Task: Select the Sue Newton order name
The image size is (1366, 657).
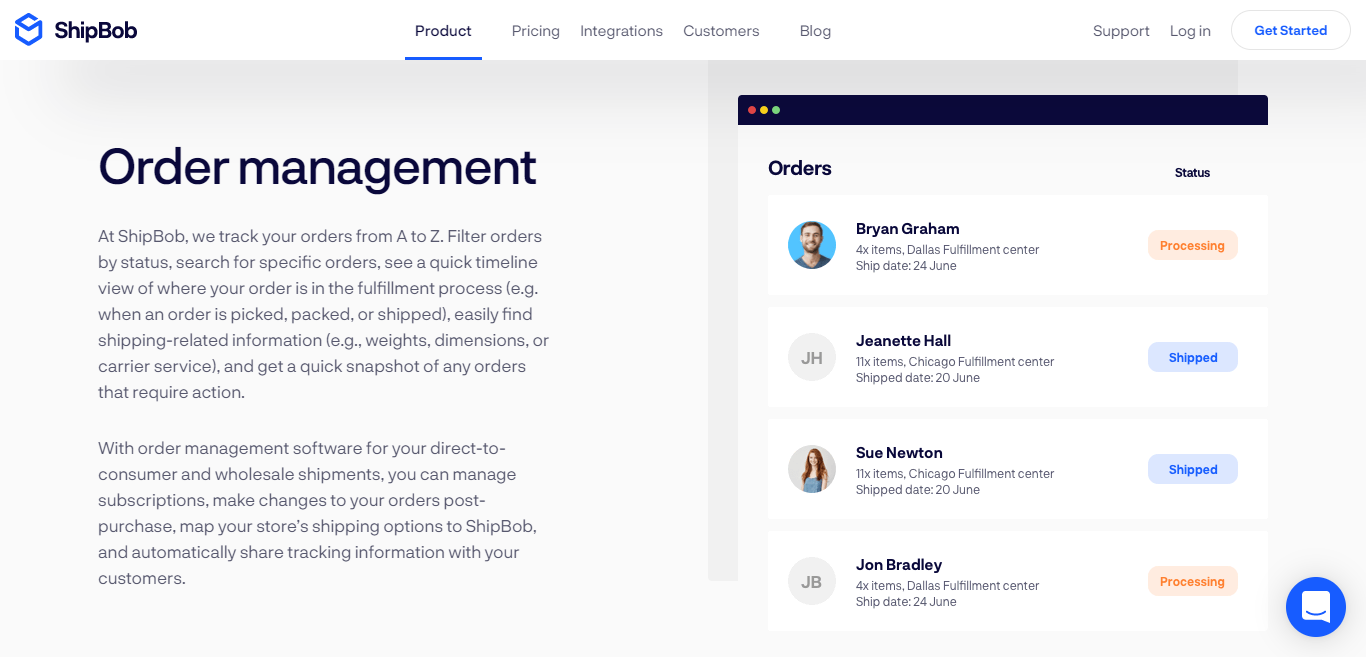Action: point(899,453)
